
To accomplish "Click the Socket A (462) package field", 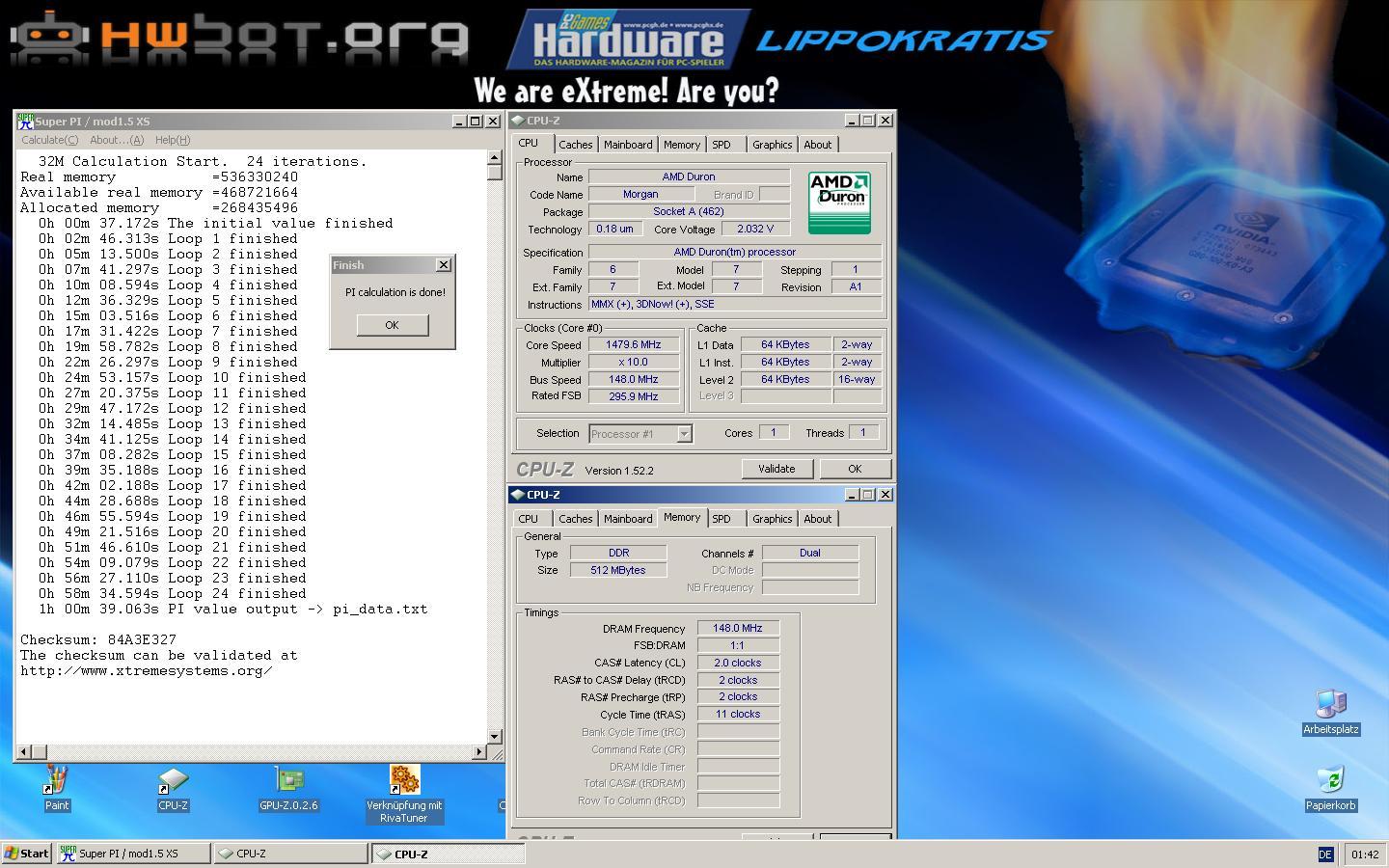I will pos(689,211).
